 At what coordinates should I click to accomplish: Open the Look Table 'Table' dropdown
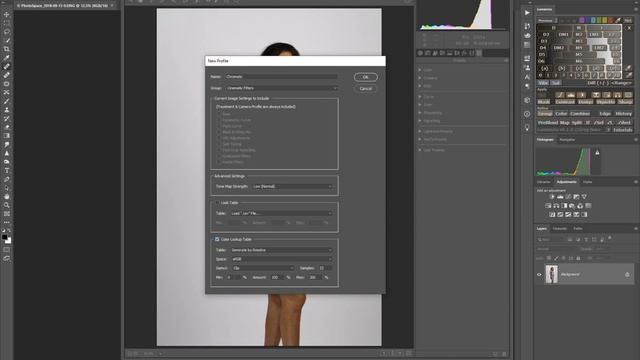point(281,213)
